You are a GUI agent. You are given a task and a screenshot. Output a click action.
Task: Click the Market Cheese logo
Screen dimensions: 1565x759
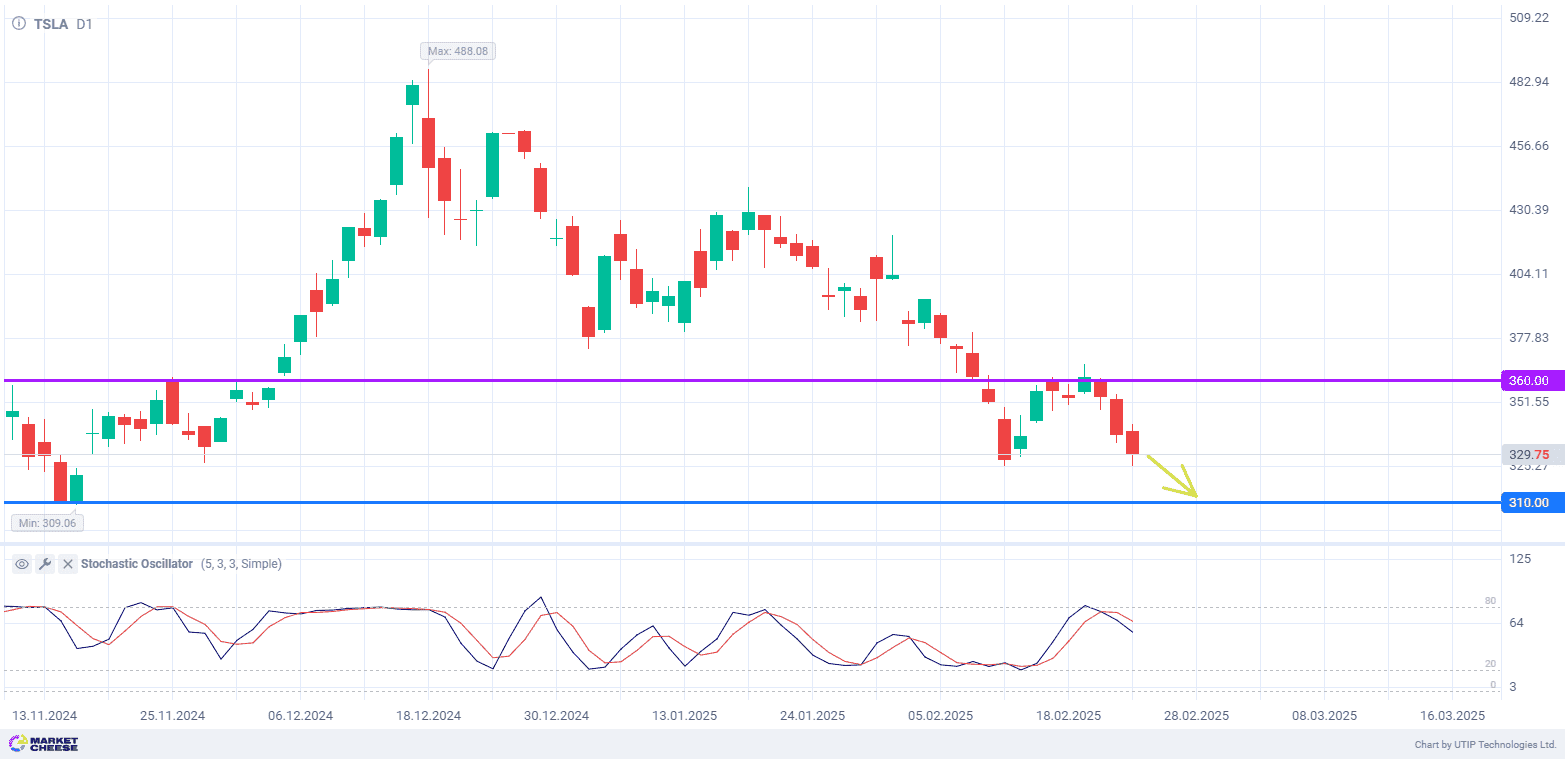click(43, 744)
